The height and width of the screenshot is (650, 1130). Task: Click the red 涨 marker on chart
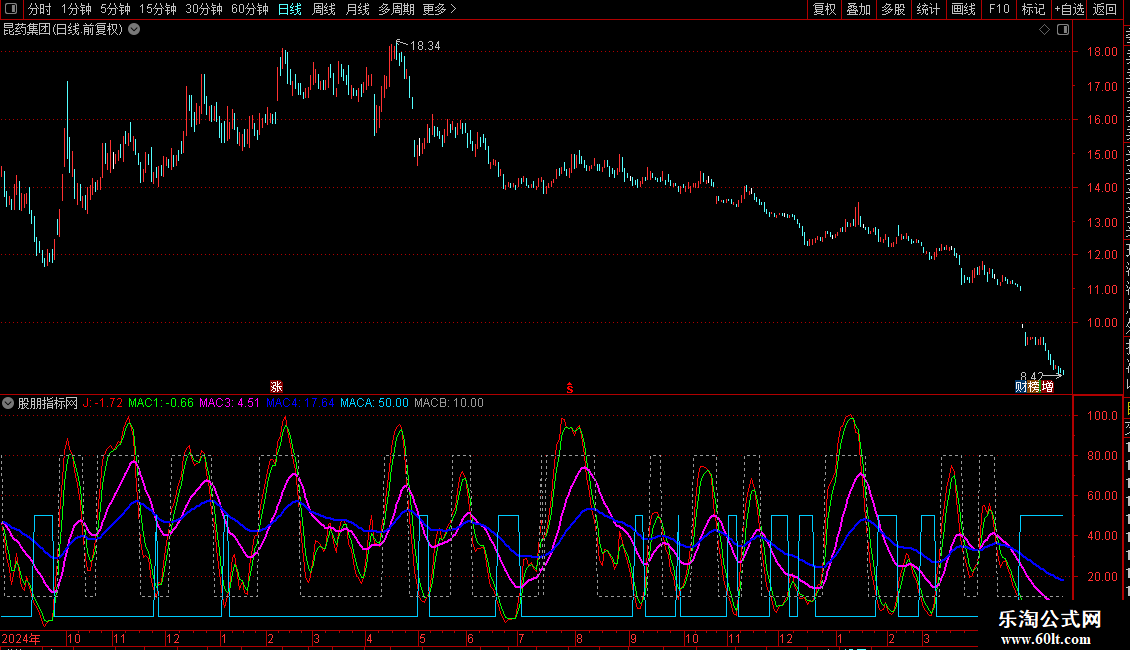[x=276, y=387]
